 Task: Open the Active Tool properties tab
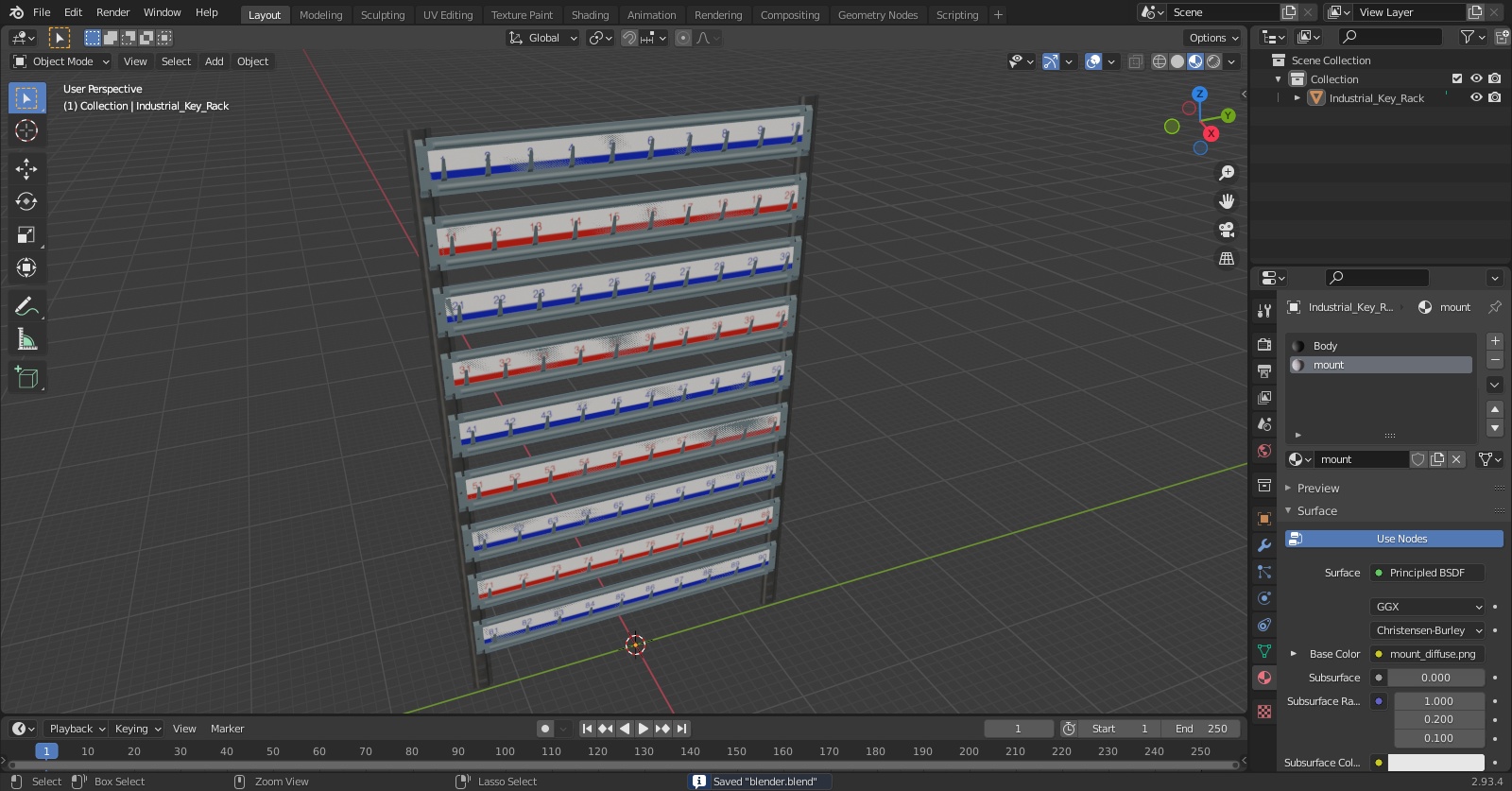(x=1264, y=310)
